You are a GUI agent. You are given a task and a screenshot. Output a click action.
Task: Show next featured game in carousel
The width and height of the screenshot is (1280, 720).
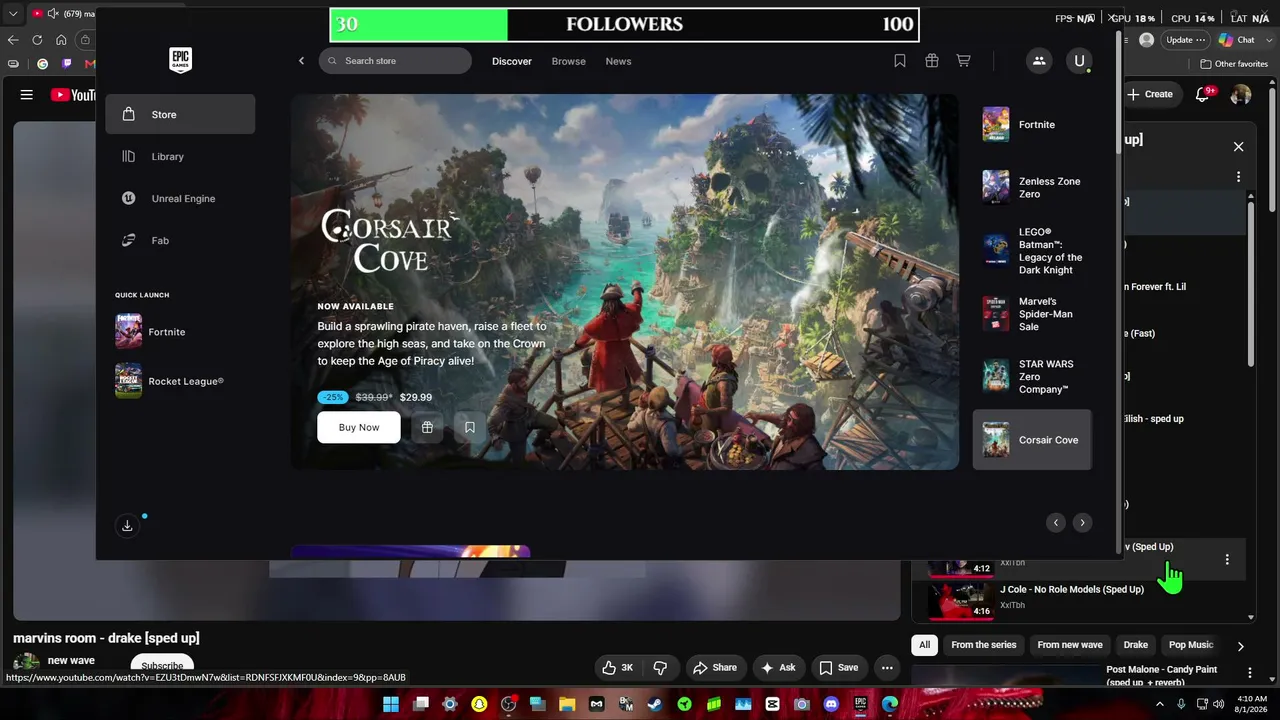[x=1082, y=523]
